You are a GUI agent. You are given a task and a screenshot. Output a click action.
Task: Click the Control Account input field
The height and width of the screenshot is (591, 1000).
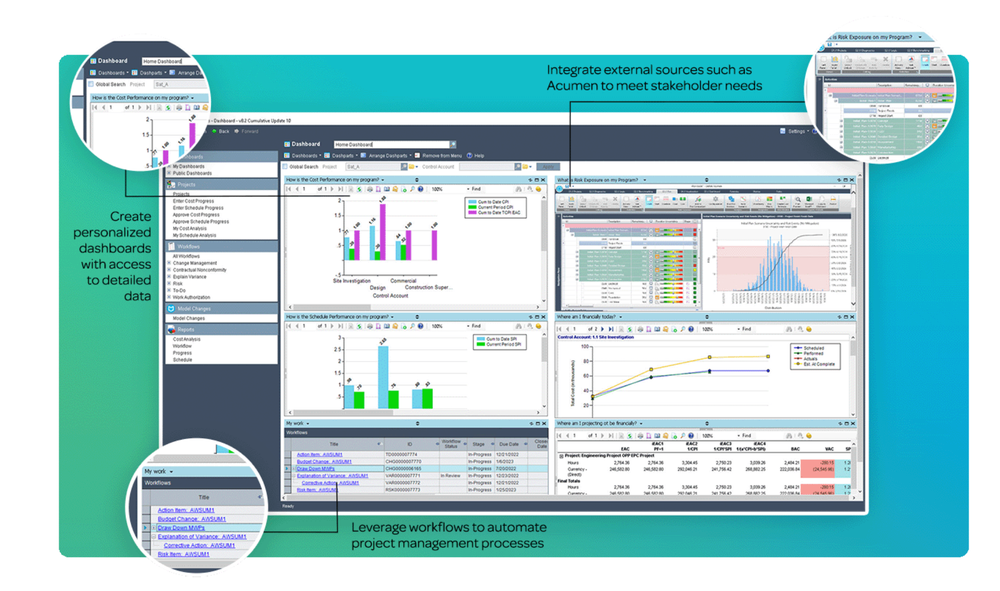pyautogui.click(x=486, y=166)
